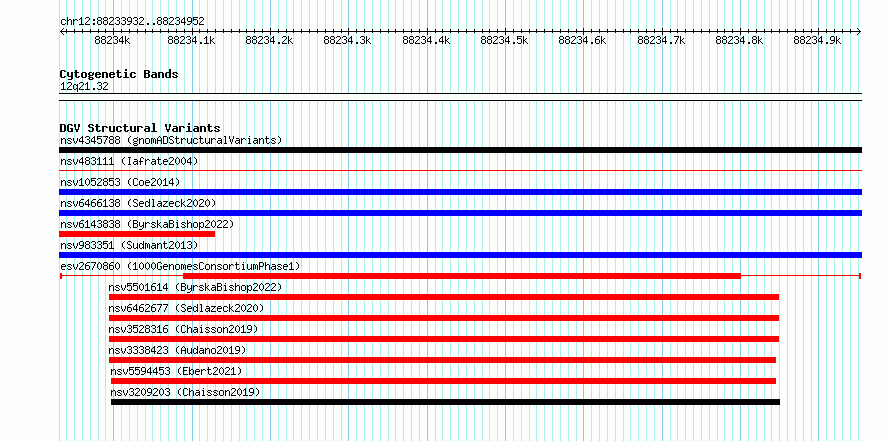Click the 88234.4k ruler tick label
The height and width of the screenshot is (441, 890).
426,40
